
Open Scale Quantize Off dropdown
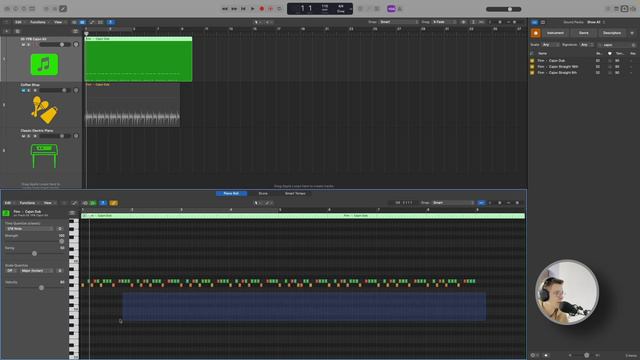point(11,271)
